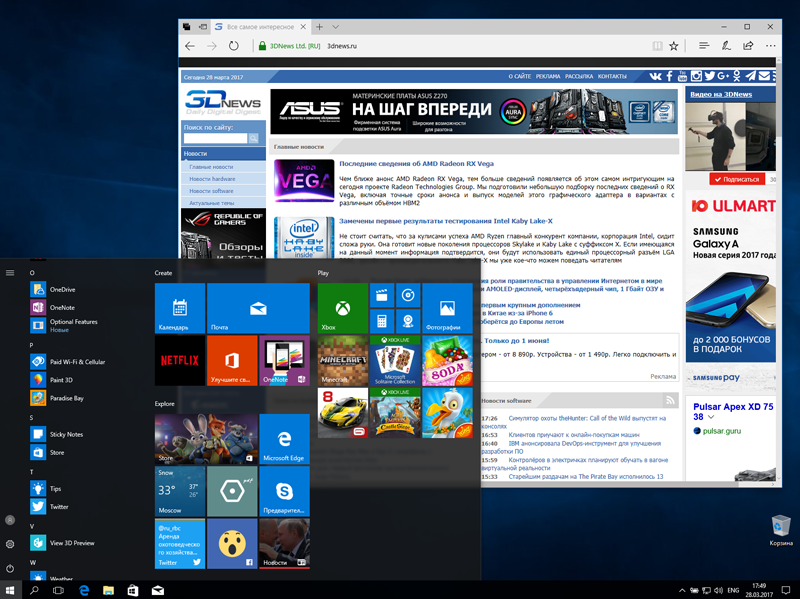Open the Groove Music small tile
The image size is (800, 599).
point(408,295)
